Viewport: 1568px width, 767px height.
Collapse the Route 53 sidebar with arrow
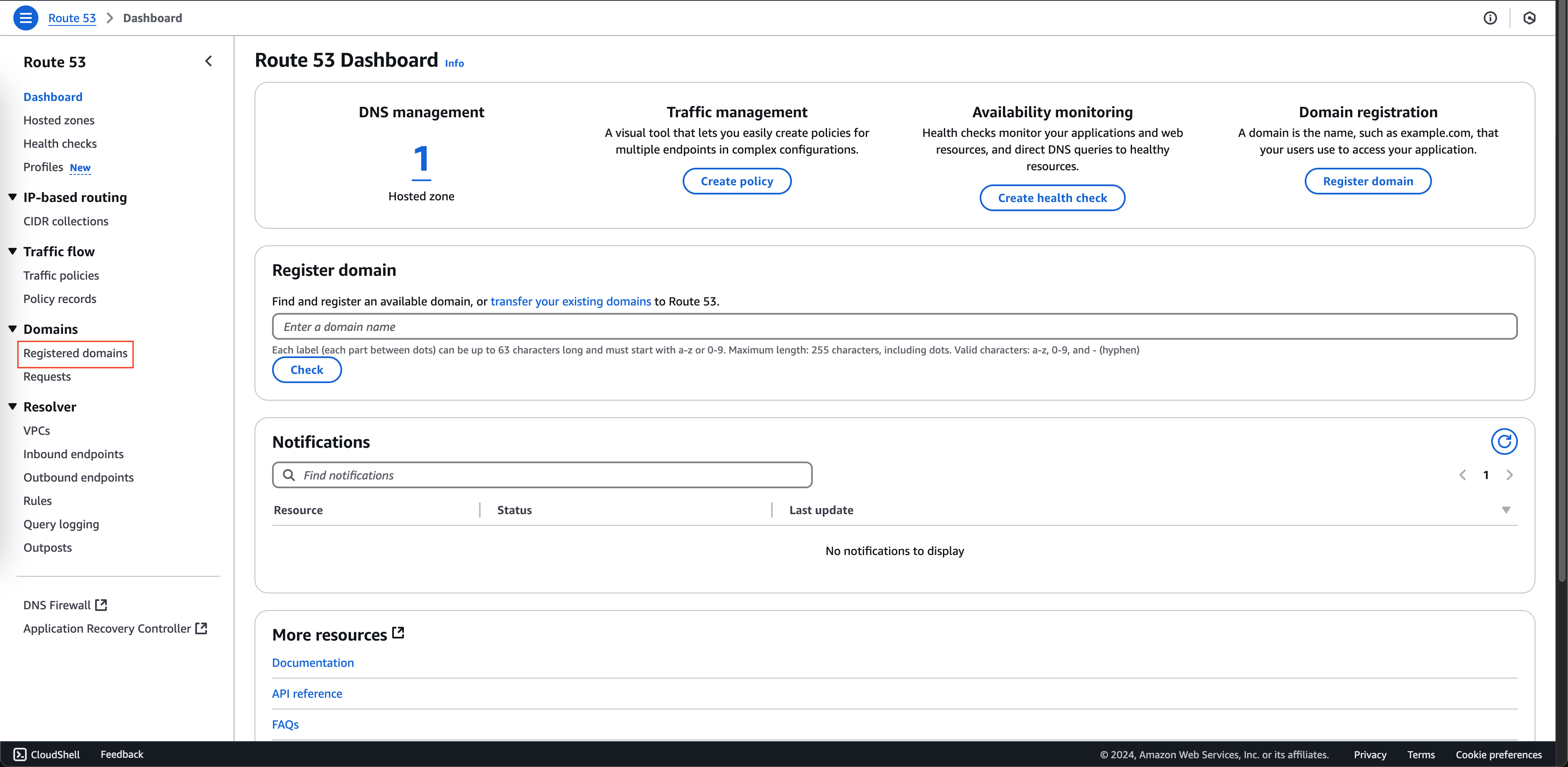coord(208,61)
